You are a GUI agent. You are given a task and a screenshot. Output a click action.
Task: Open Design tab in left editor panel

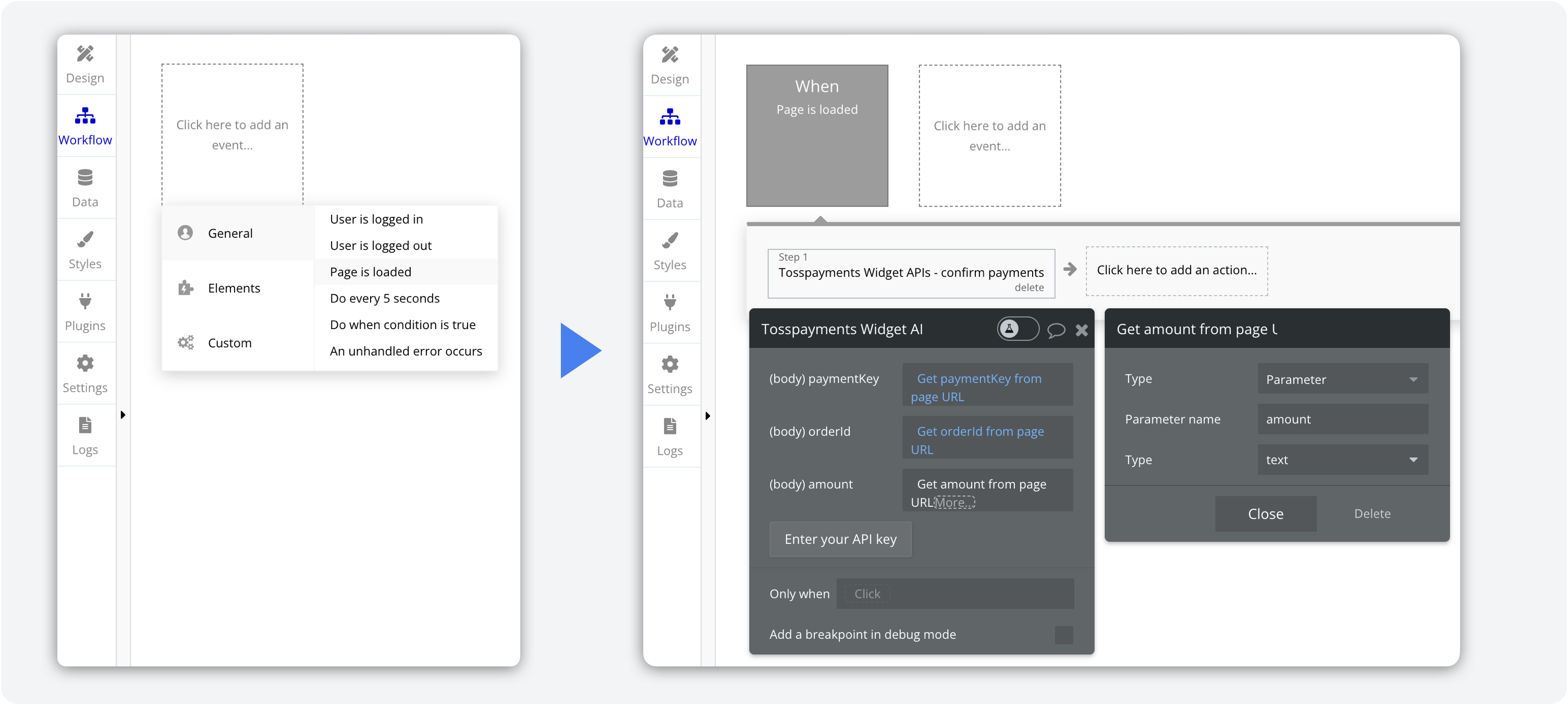point(85,65)
